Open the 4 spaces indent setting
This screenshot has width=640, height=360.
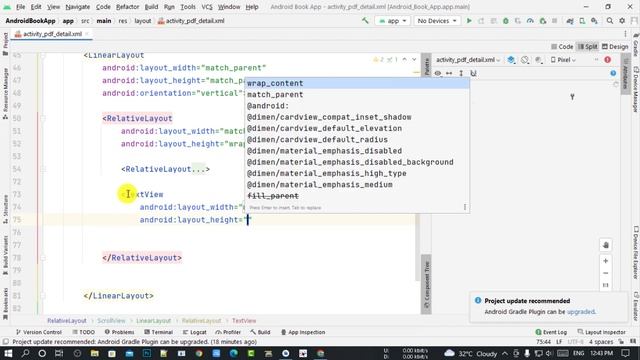point(601,342)
